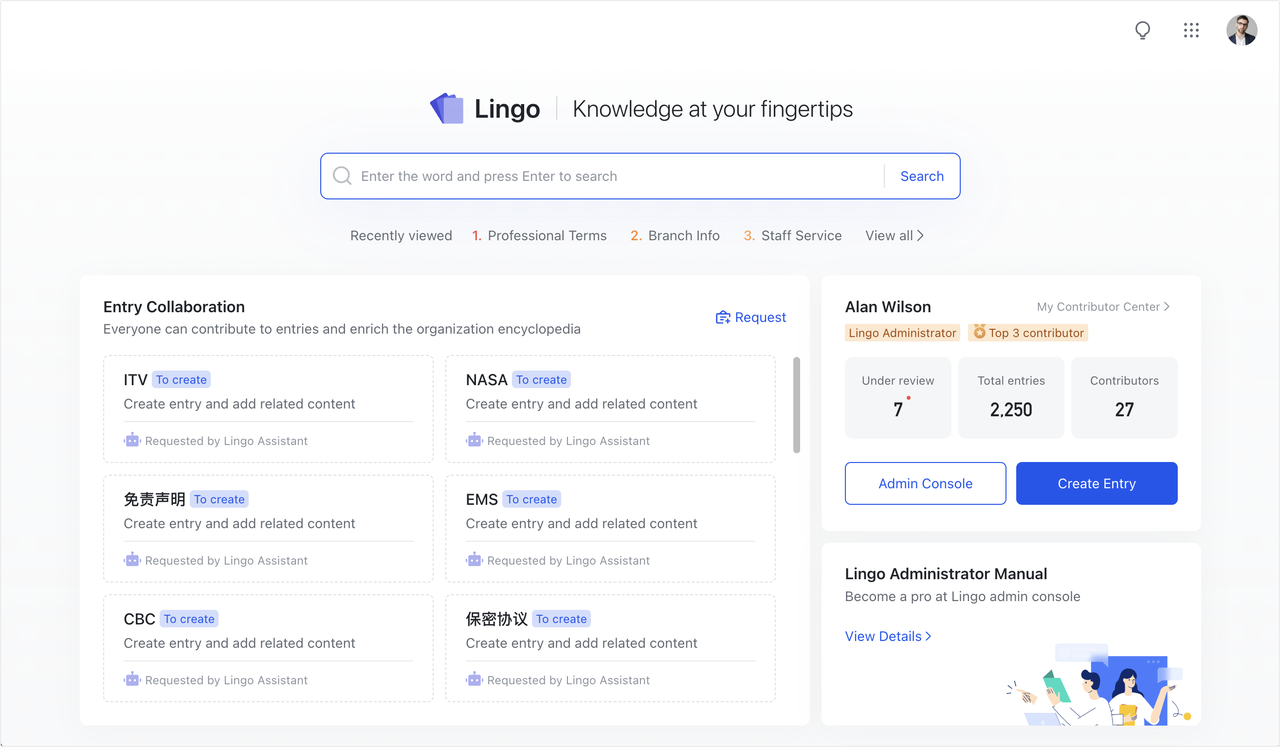Open the Admin Console
Image resolution: width=1280 pixels, height=747 pixels.
click(x=925, y=483)
